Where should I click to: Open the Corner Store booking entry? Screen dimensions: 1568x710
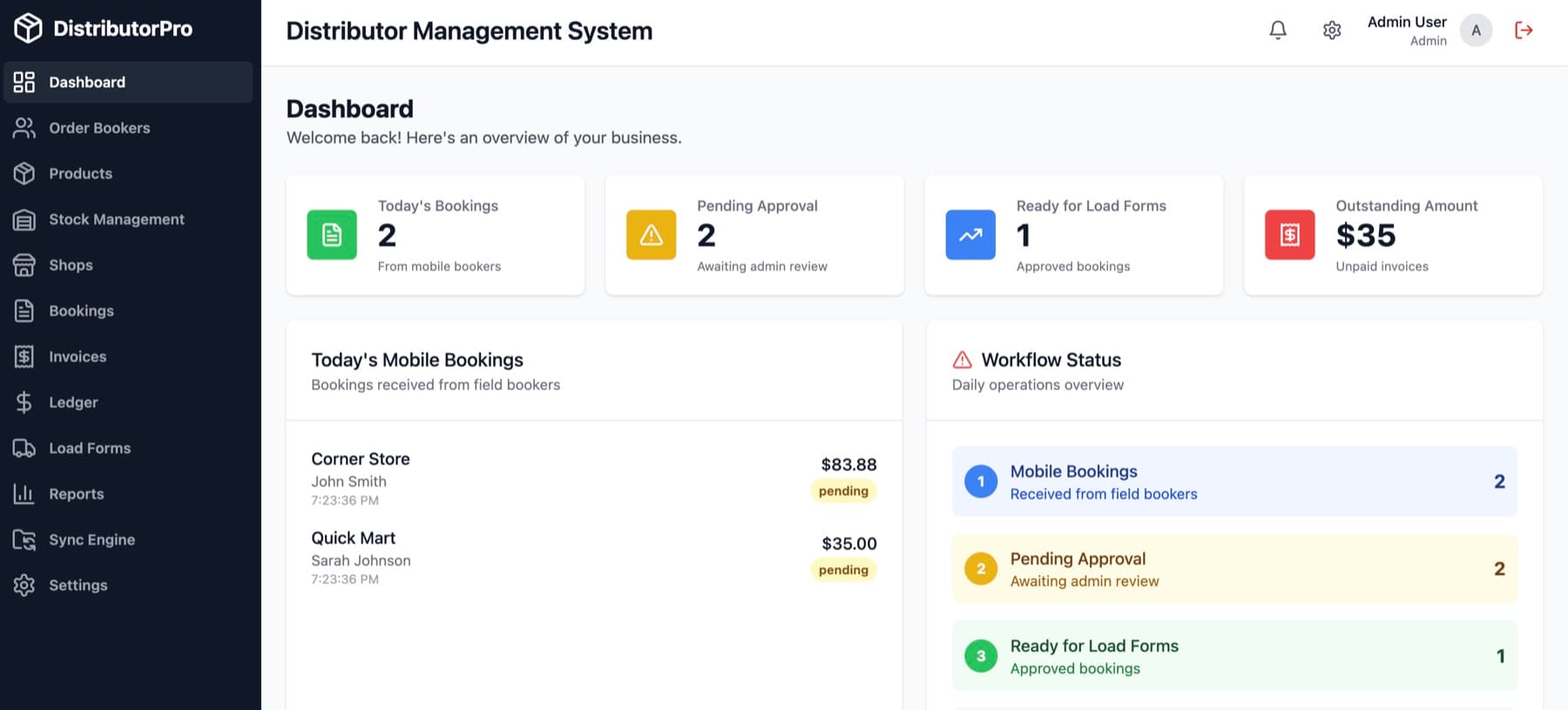pos(594,478)
